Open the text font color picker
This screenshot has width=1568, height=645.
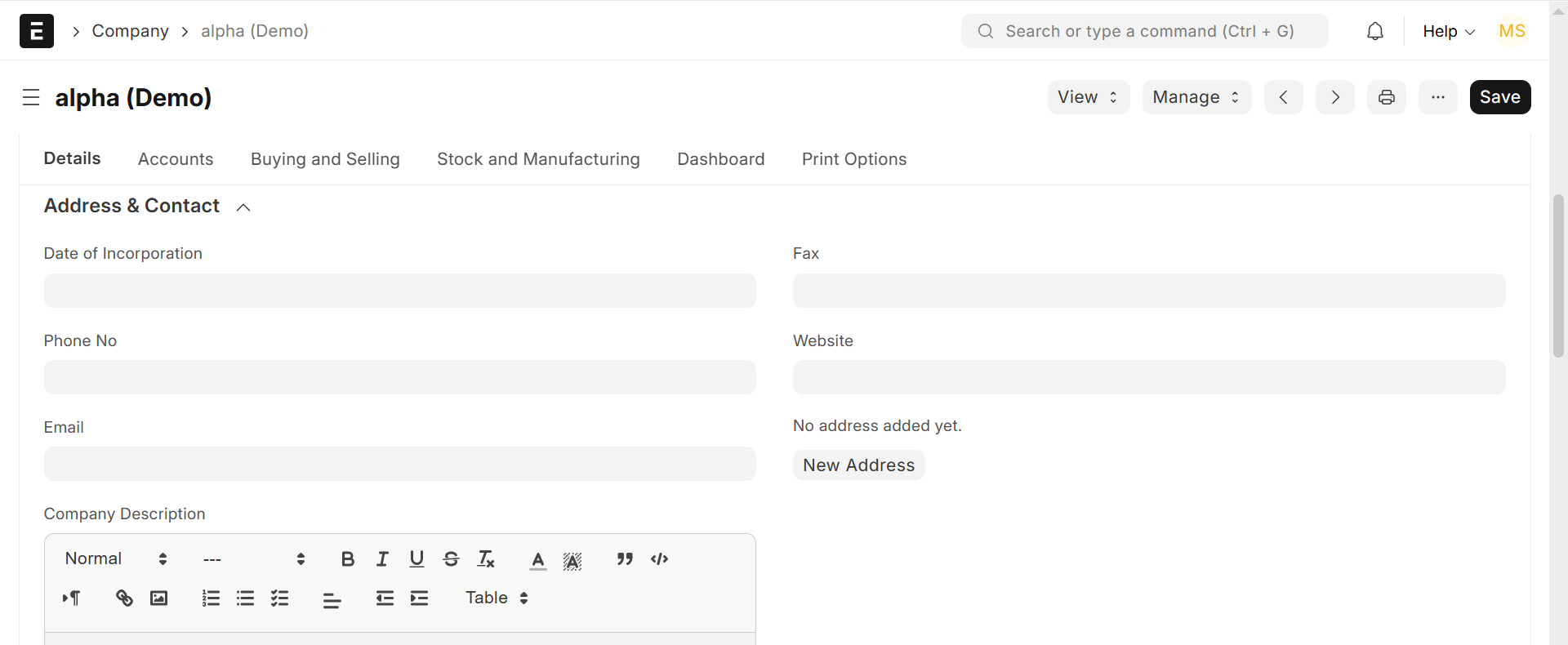point(537,559)
